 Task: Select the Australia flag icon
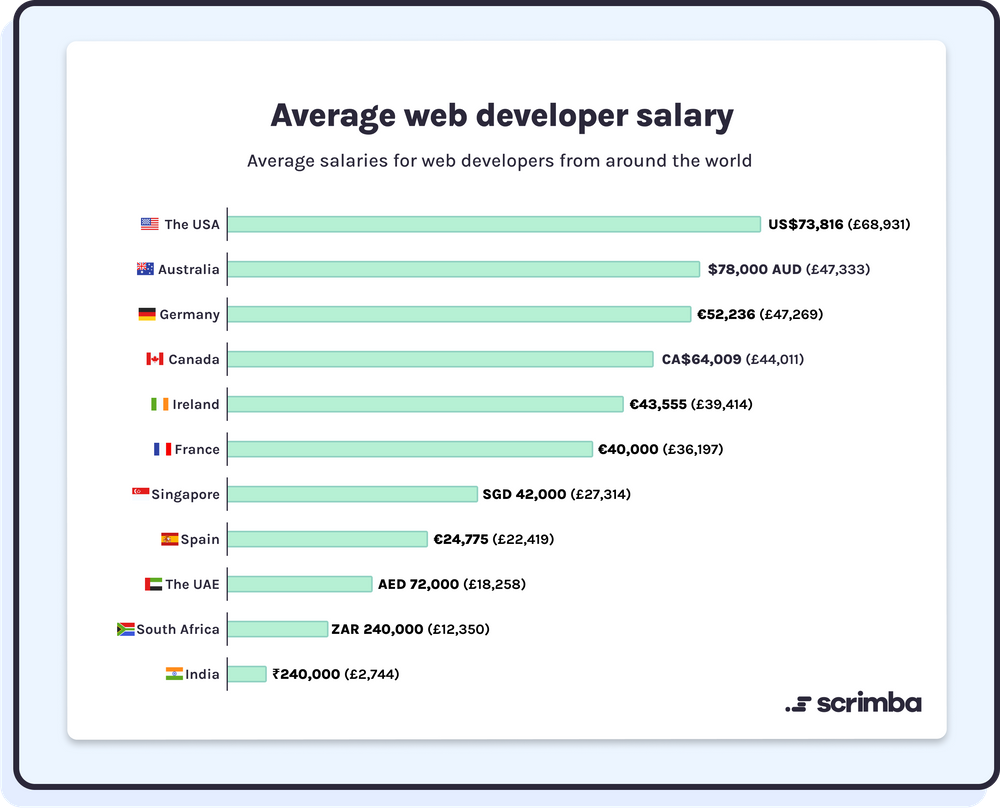tap(143, 269)
